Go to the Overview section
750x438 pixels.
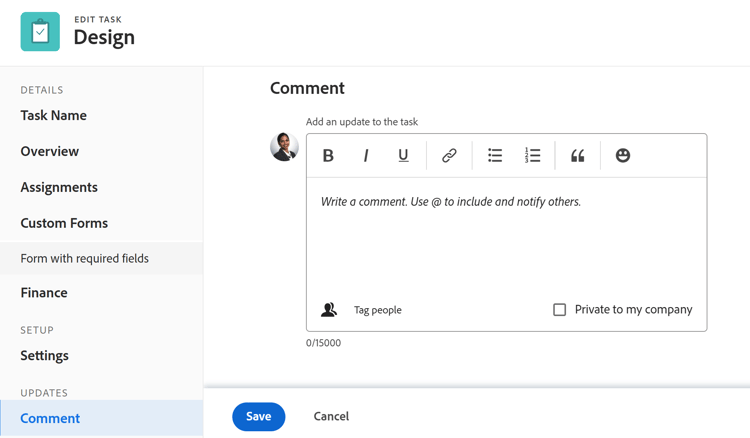click(50, 151)
